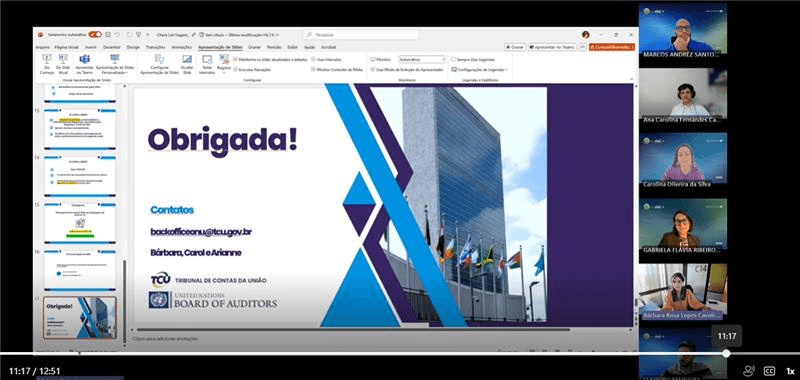The width and height of the screenshot is (800, 380).
Task: Switch to Design tab
Action: pos(133,47)
